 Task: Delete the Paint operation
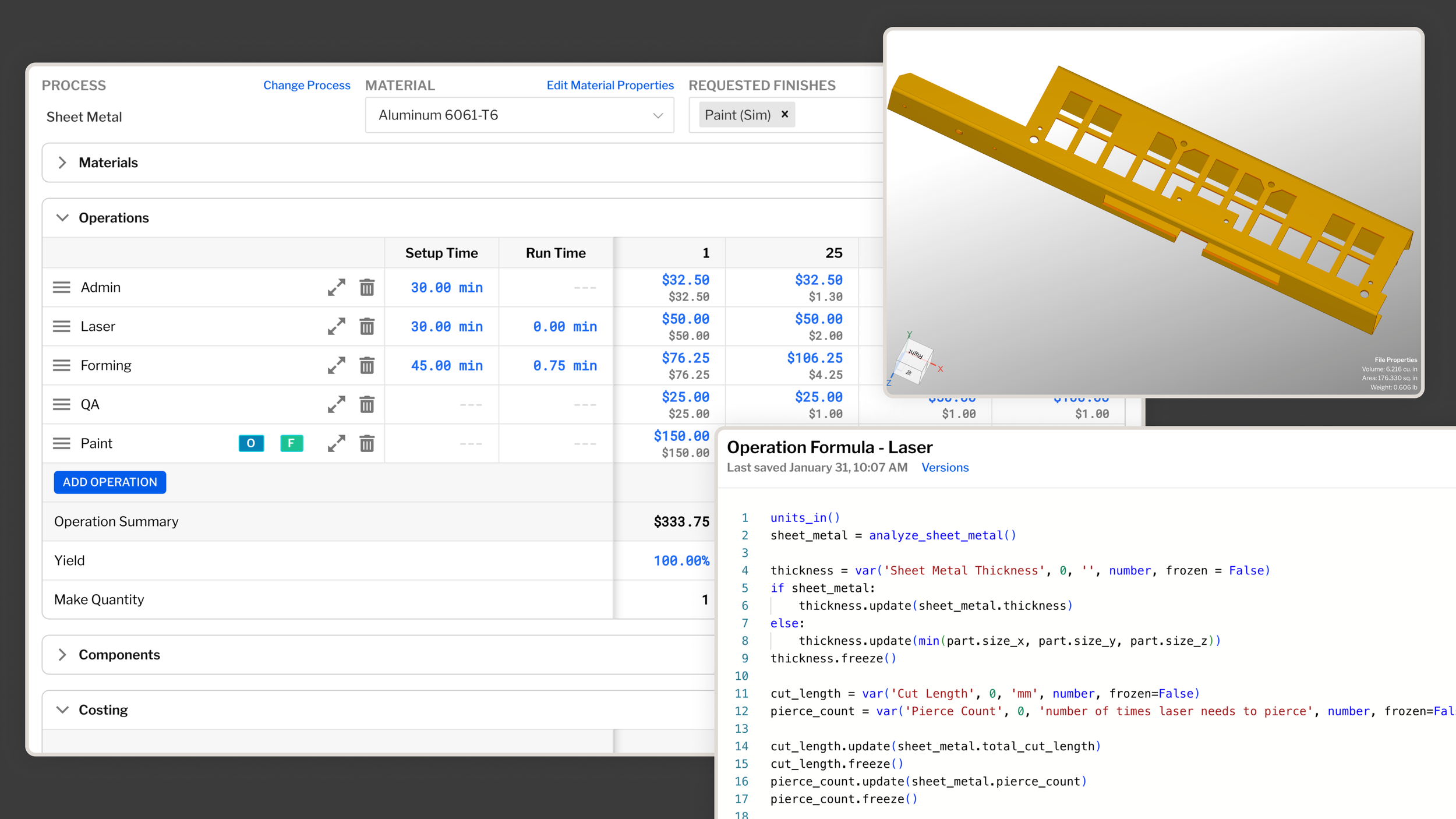[367, 443]
